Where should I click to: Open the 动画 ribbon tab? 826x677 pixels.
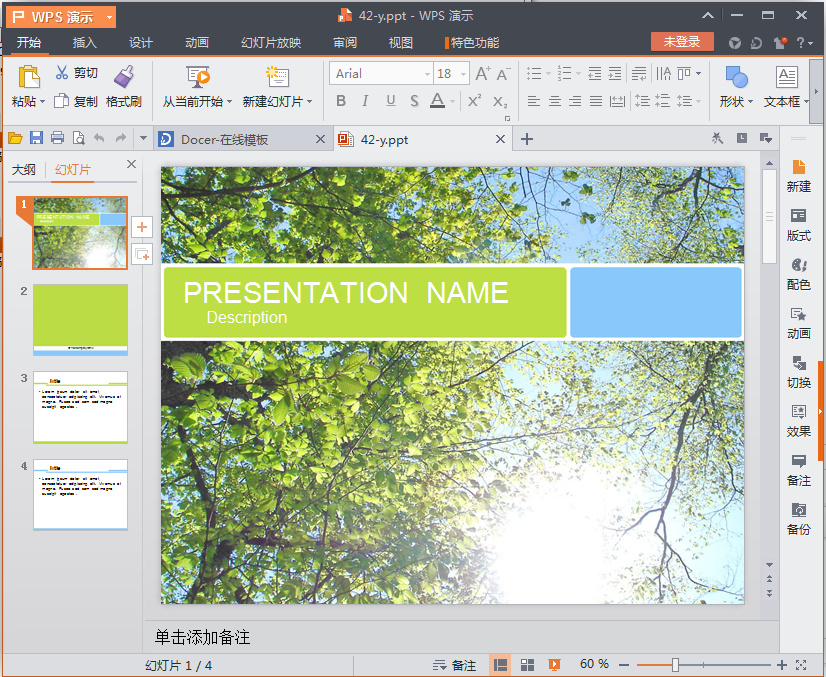click(x=196, y=43)
